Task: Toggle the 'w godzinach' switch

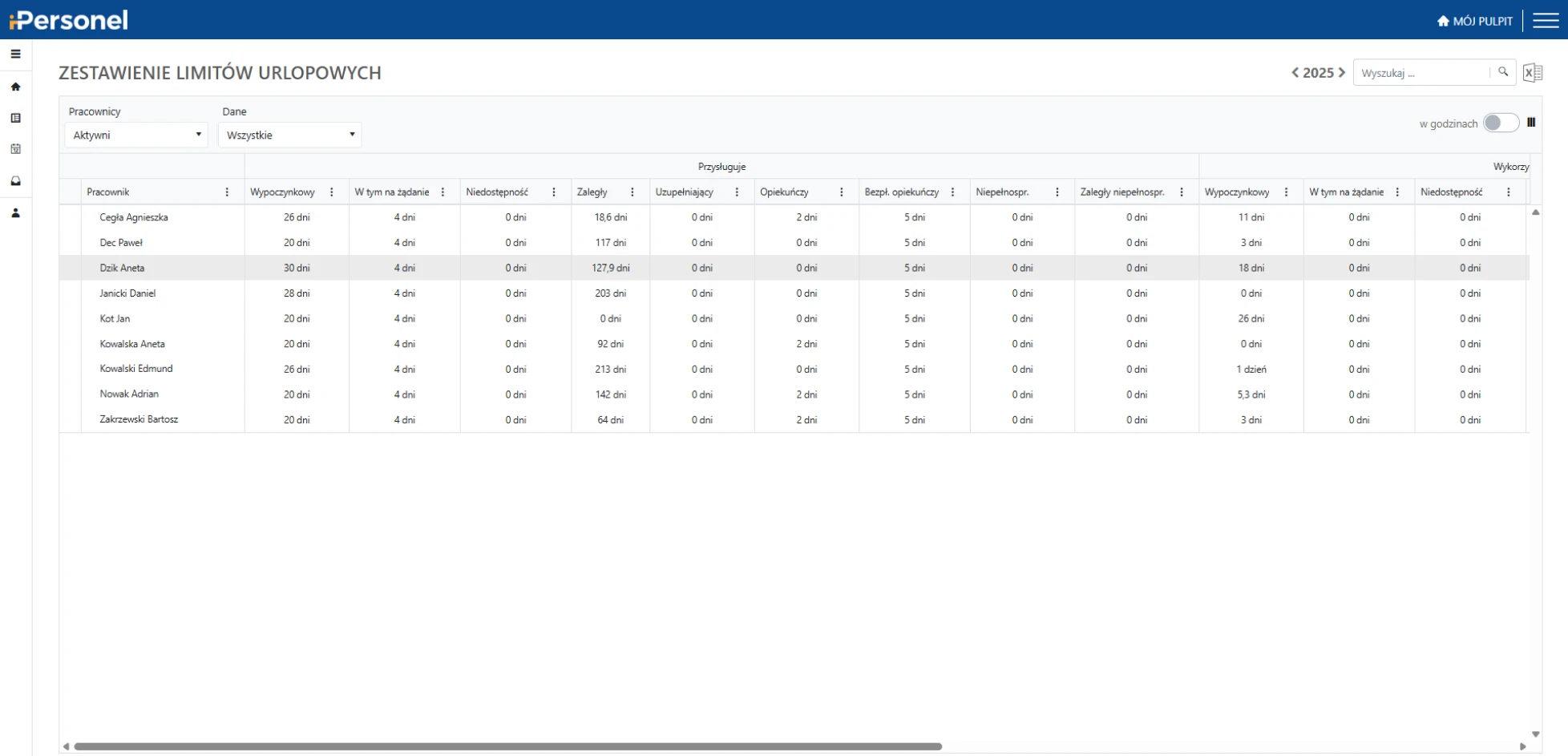Action: (x=1500, y=123)
